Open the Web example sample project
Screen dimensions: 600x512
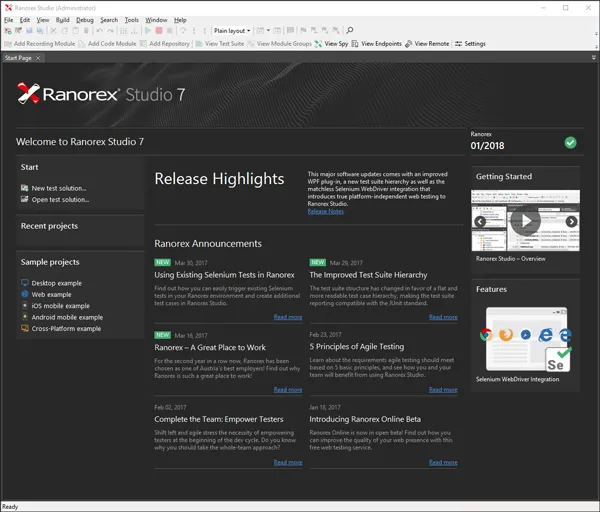51,295
